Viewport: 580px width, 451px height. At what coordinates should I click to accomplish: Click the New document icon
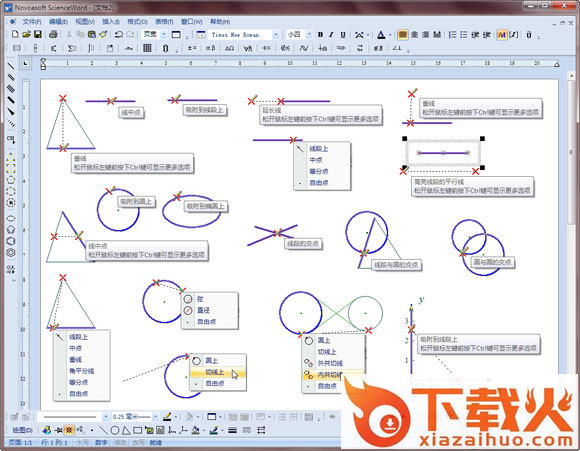[15, 34]
